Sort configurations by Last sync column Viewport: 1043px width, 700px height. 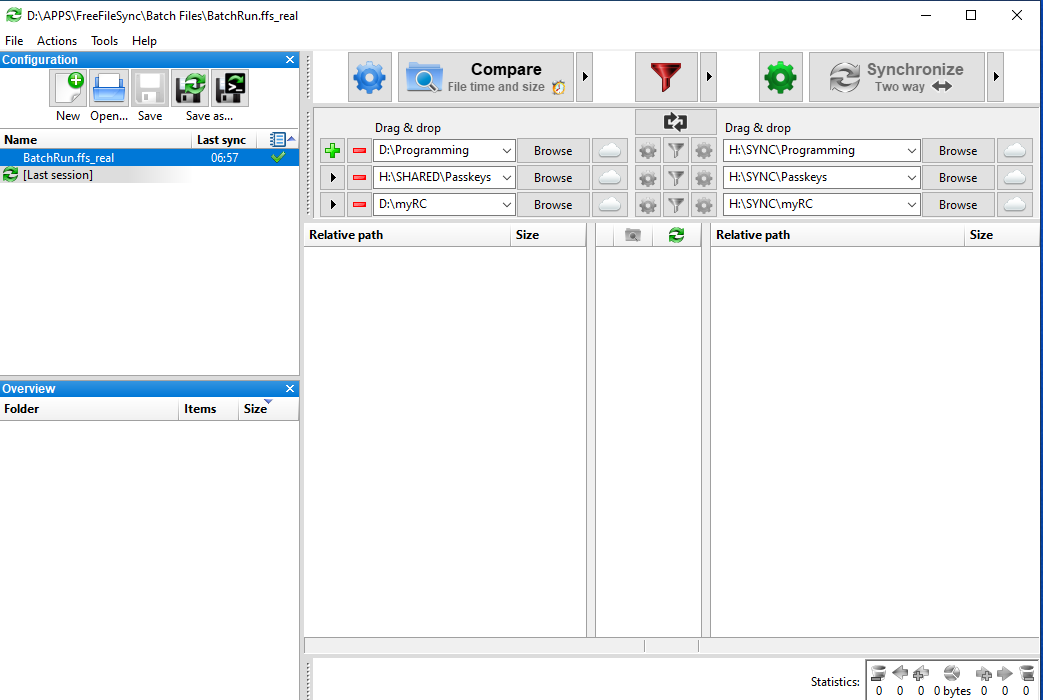(224, 140)
